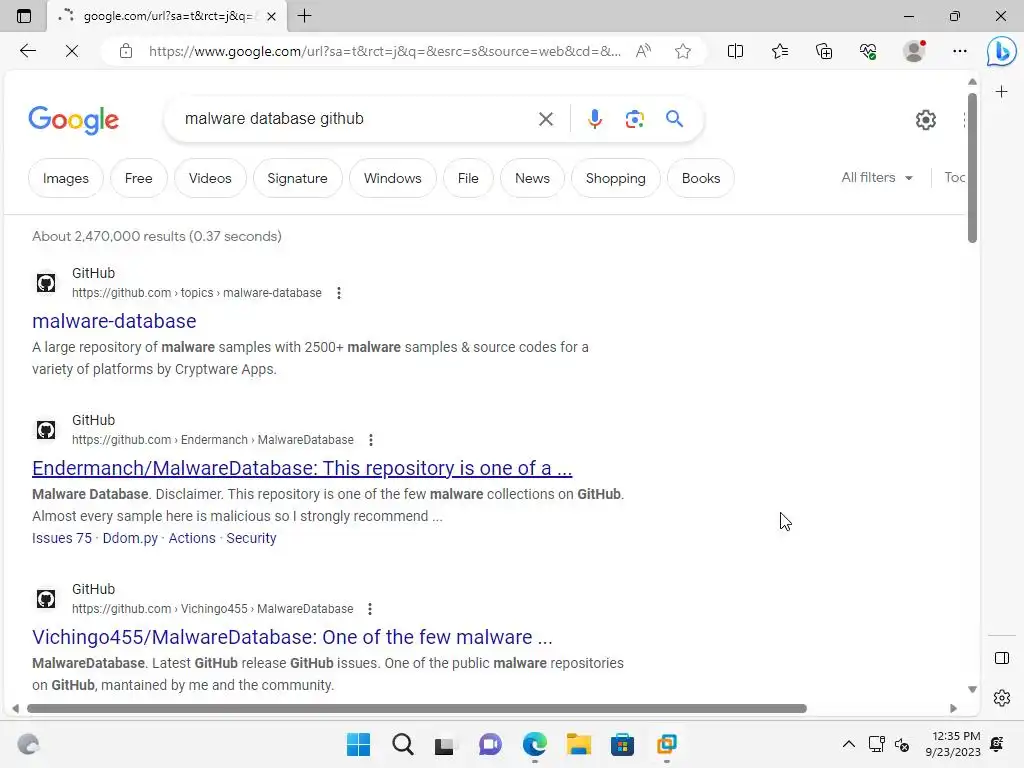Open Endermanch/MalwareDatabase result link
This screenshot has height=768, width=1024.
click(x=302, y=468)
